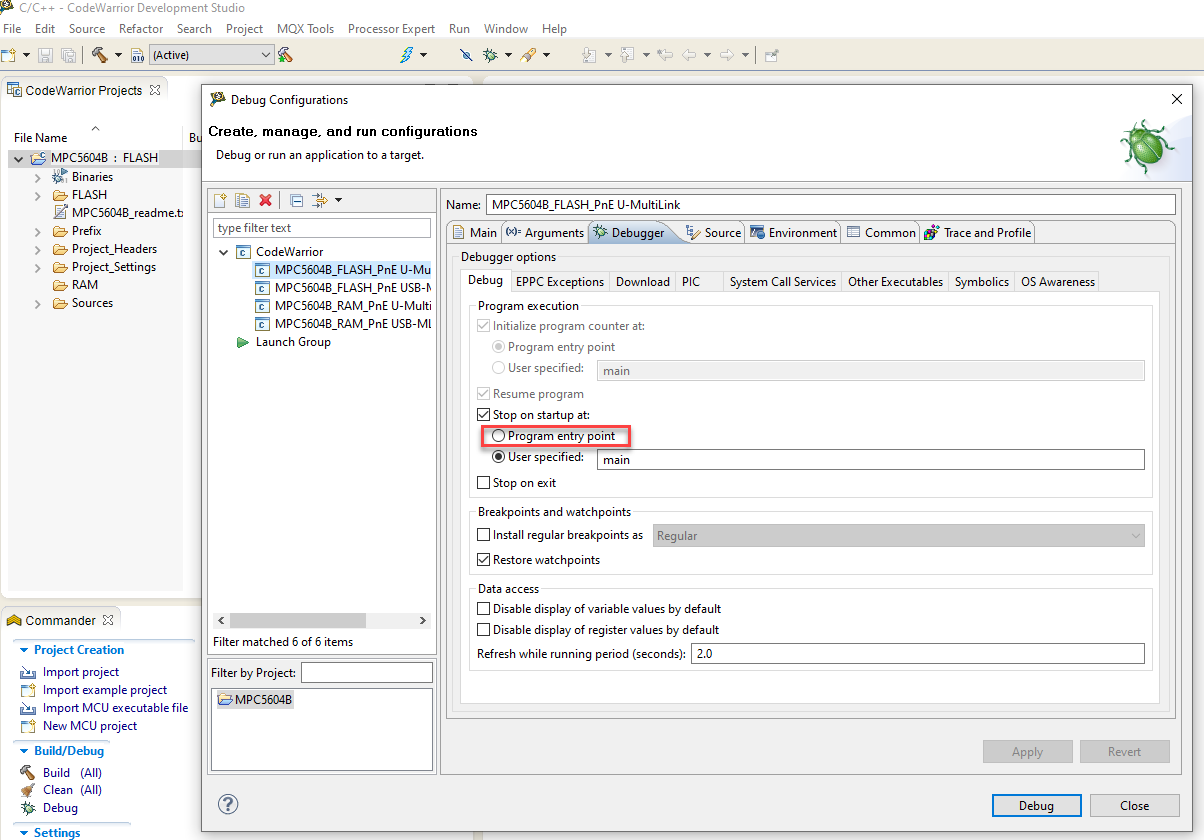Create a new launch configuration
This screenshot has width=1204, height=840.
point(222,199)
